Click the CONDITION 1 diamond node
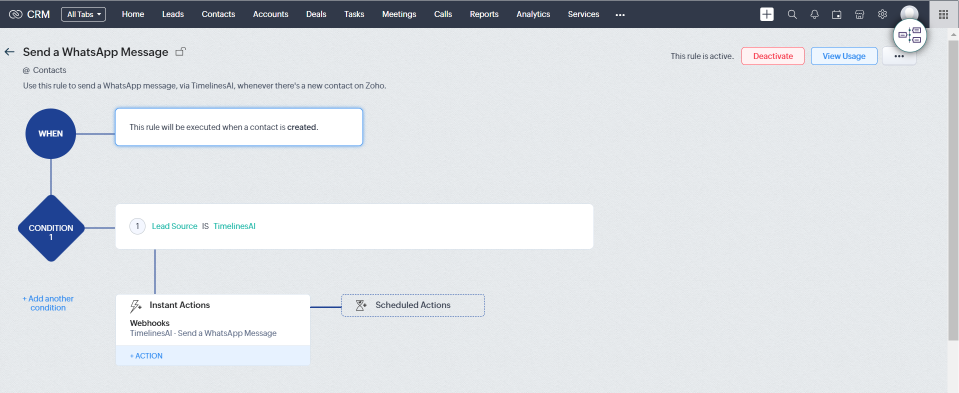This screenshot has width=959, height=393. (51, 228)
